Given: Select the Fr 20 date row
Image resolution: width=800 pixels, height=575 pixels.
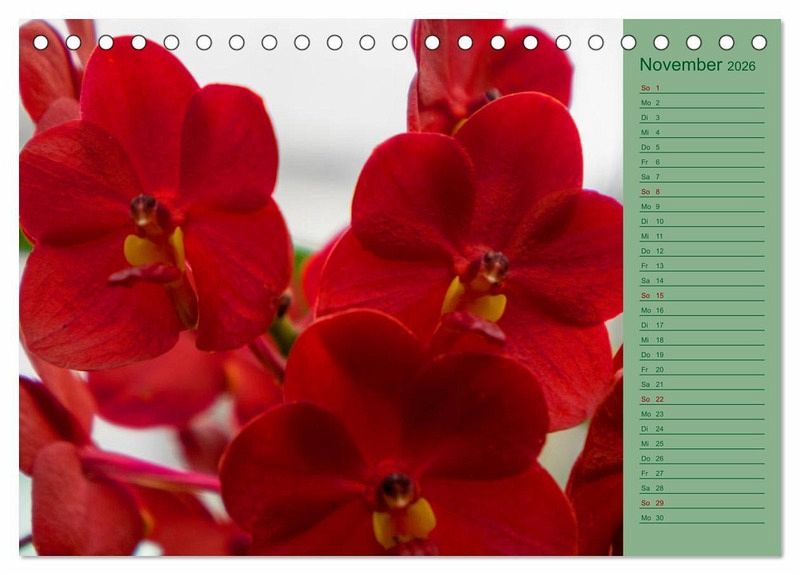Looking at the screenshot, I should pyautogui.click(x=701, y=370).
